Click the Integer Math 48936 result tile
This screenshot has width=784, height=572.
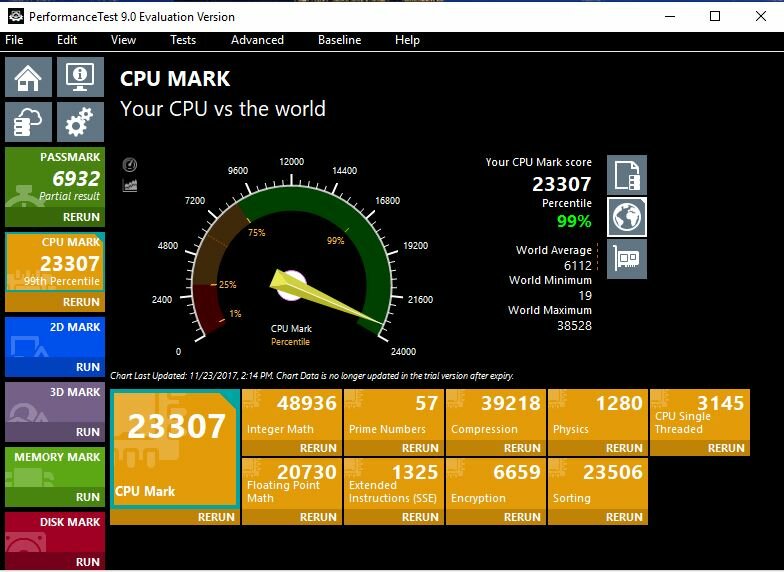[x=292, y=415]
